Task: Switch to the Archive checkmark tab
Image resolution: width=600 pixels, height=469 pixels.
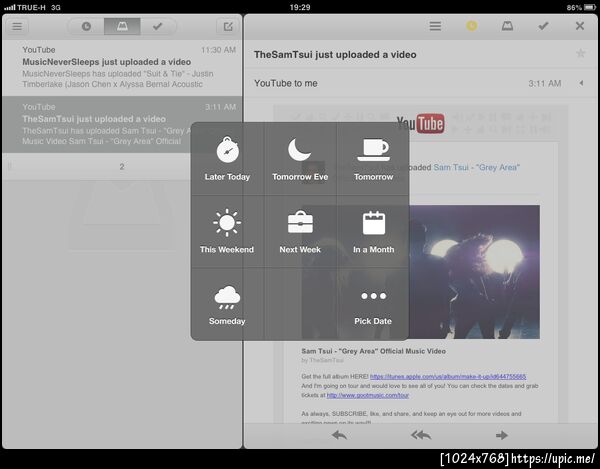Action: click(x=158, y=26)
